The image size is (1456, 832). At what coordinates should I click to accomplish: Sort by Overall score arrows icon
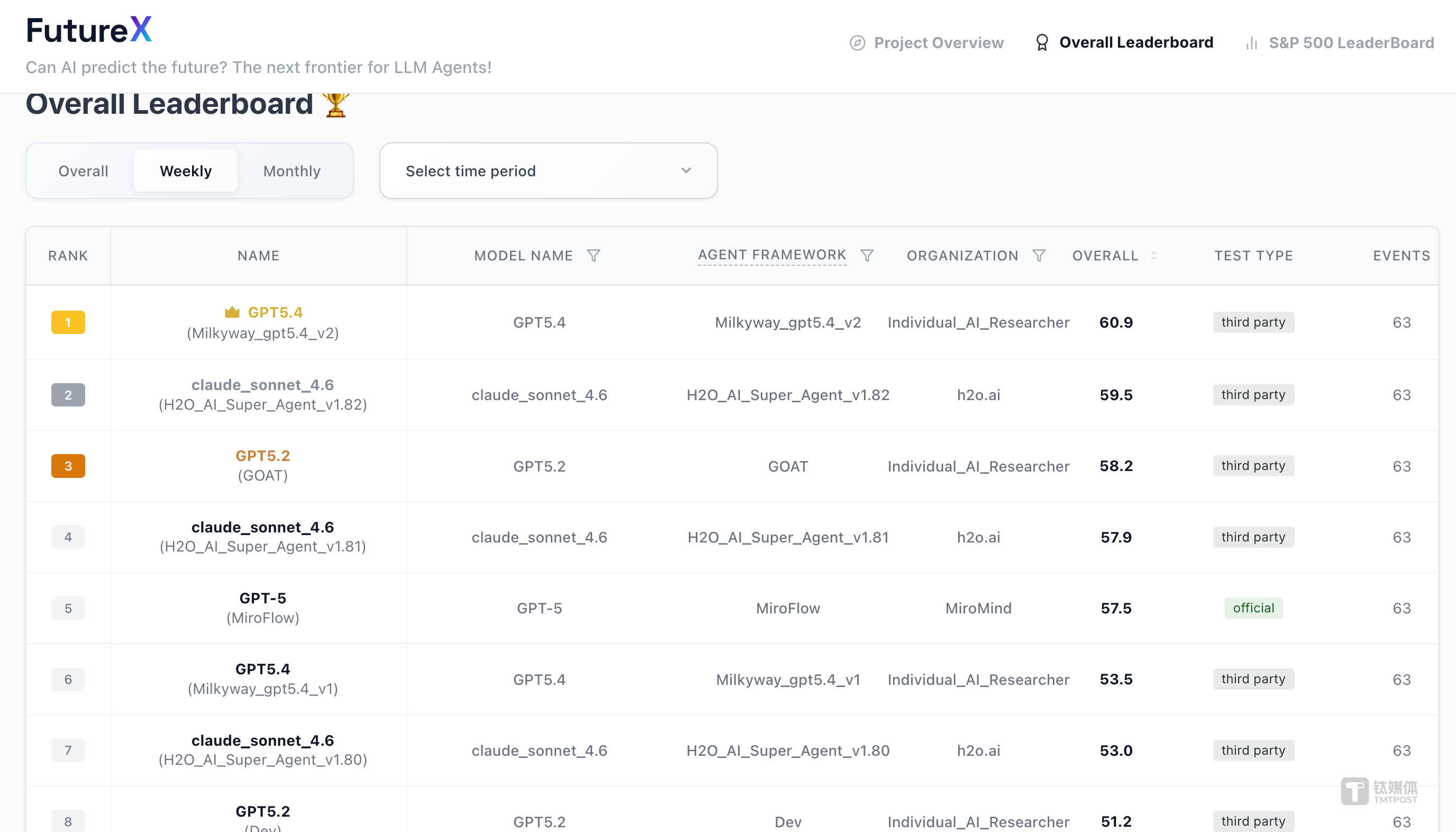pyautogui.click(x=1153, y=256)
